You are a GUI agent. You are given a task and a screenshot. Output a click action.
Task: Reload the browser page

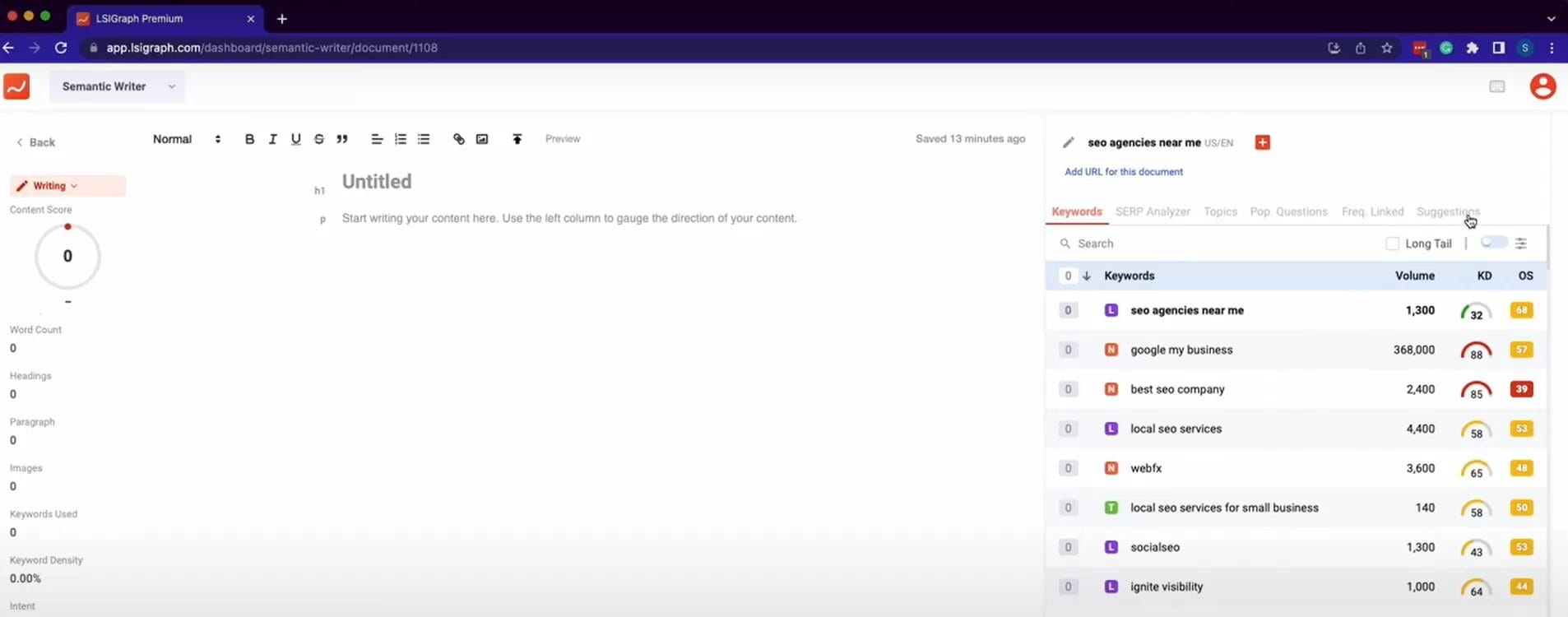61,48
